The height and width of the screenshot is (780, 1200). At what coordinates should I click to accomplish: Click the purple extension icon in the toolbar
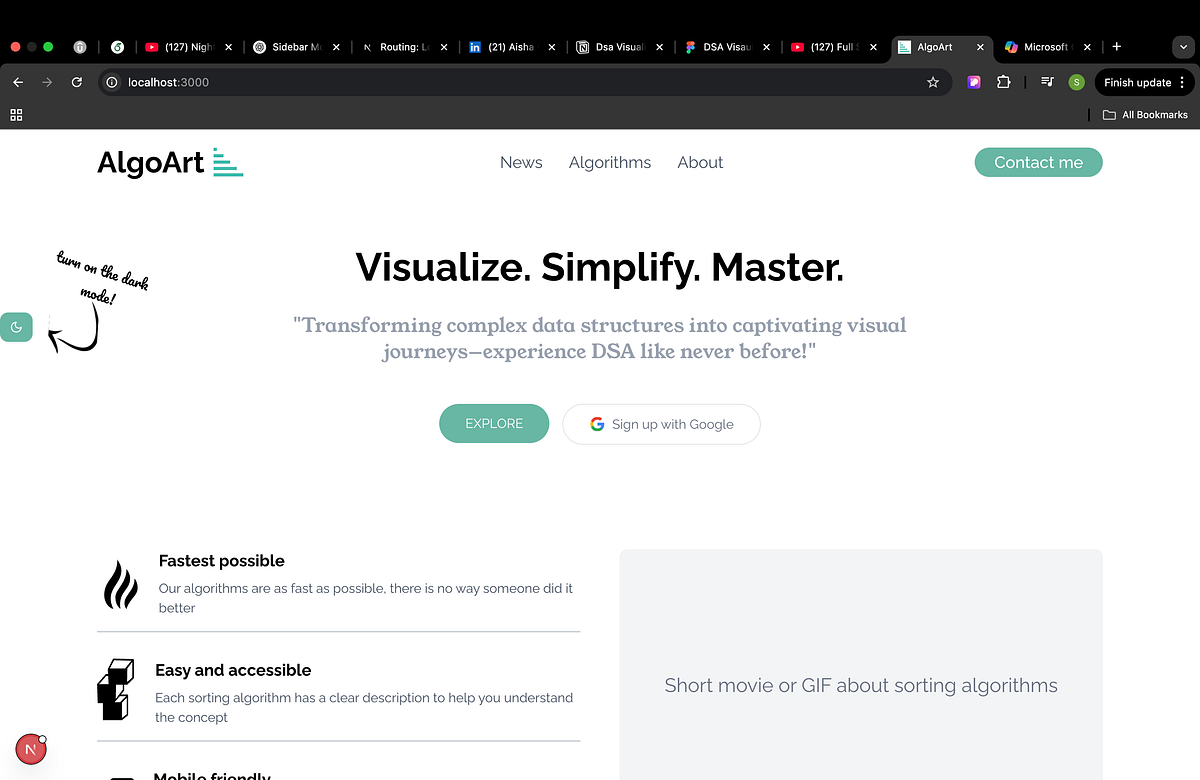point(973,82)
